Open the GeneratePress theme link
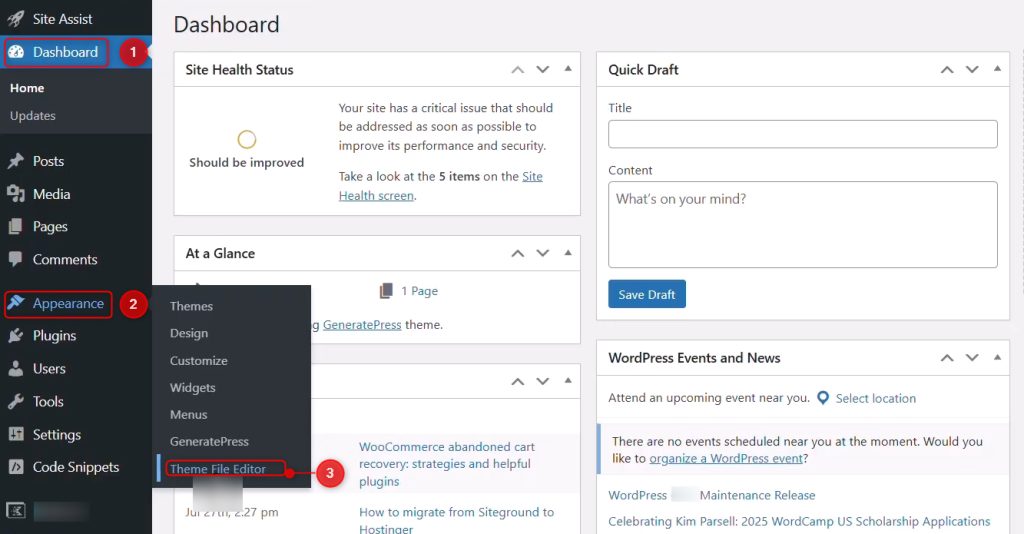Viewport: 1024px width, 534px height. [362, 324]
